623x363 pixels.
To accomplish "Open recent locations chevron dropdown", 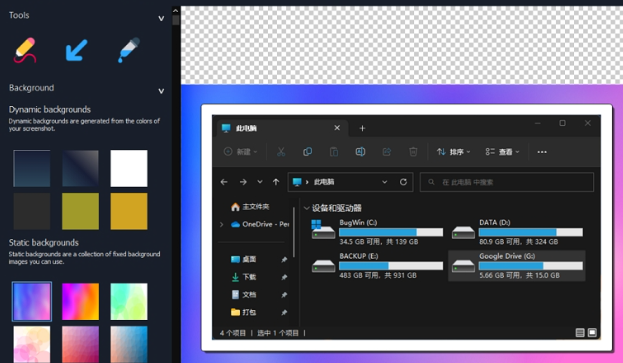I will (260, 182).
